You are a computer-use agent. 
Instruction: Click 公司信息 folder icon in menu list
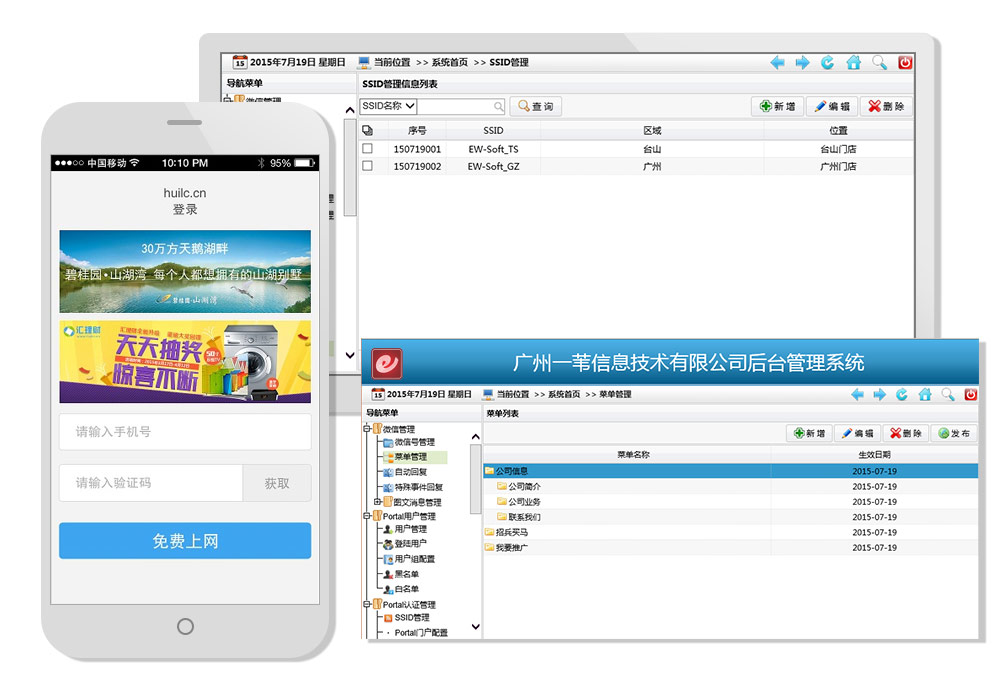[489, 471]
